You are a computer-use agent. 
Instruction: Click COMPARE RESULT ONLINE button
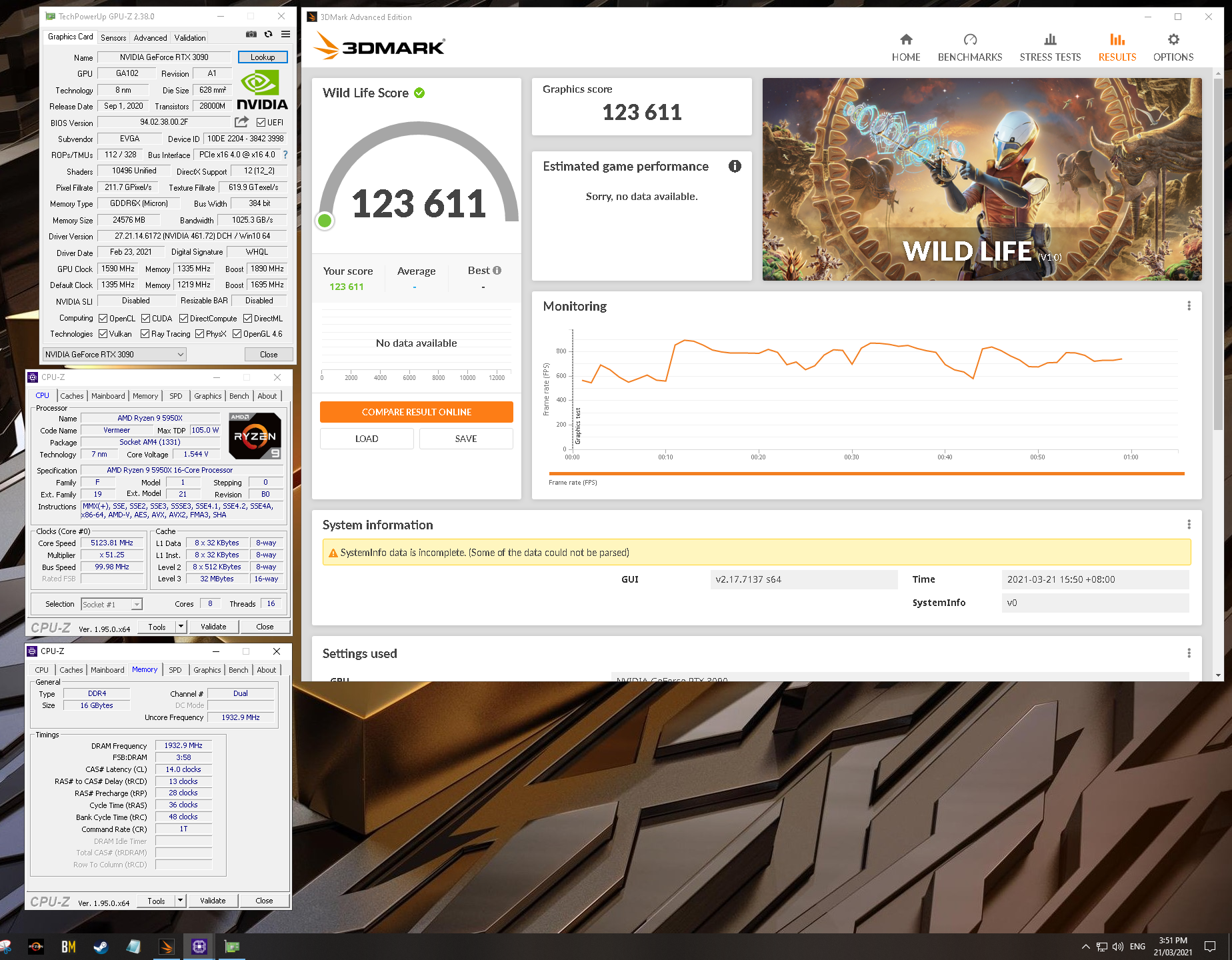[417, 412]
